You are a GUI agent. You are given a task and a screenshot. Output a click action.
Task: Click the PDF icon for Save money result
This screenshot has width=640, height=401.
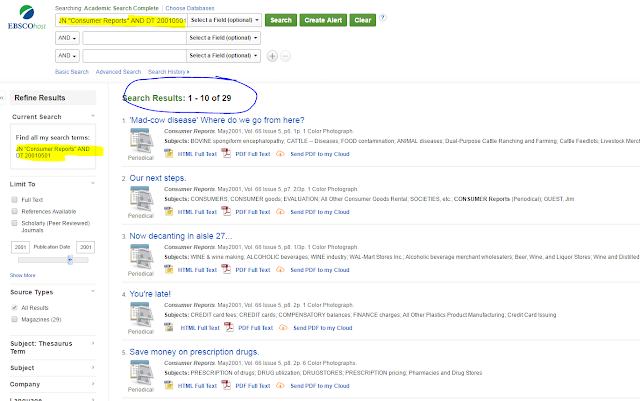coord(226,385)
